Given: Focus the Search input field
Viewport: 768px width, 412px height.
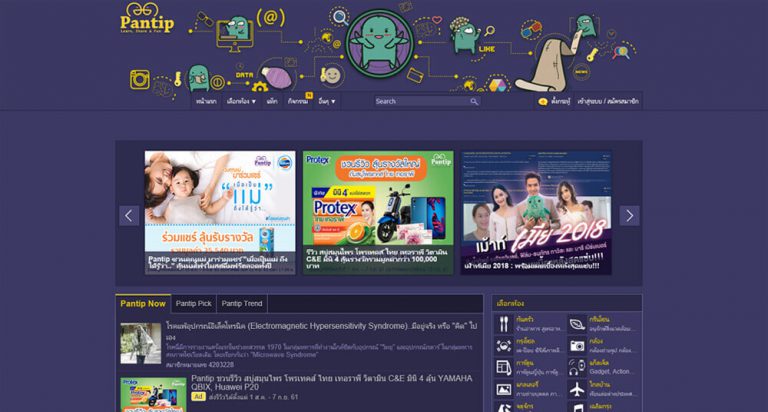Looking at the screenshot, I should pyautogui.click(x=422, y=101).
